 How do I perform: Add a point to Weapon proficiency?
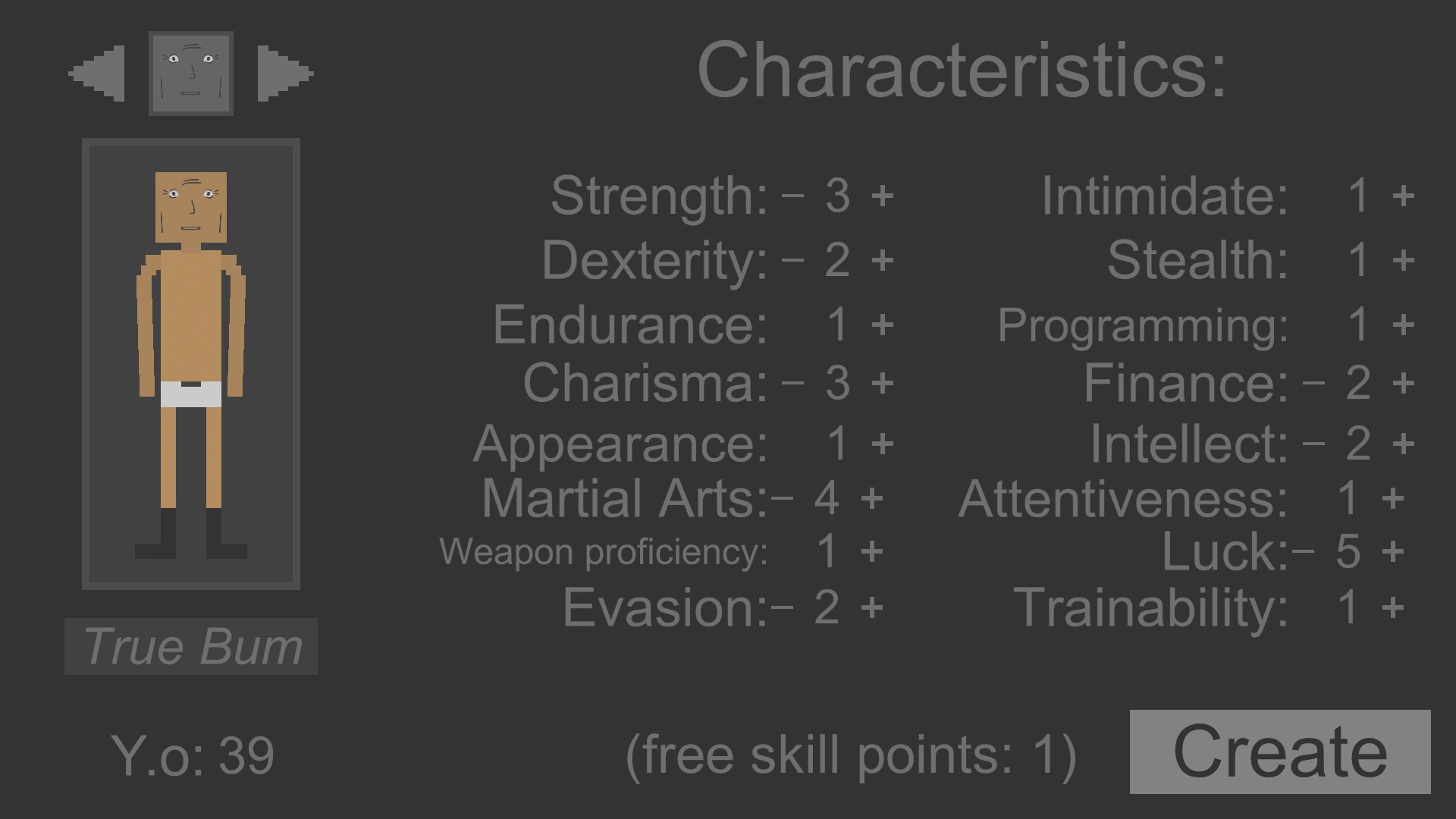[x=872, y=551]
